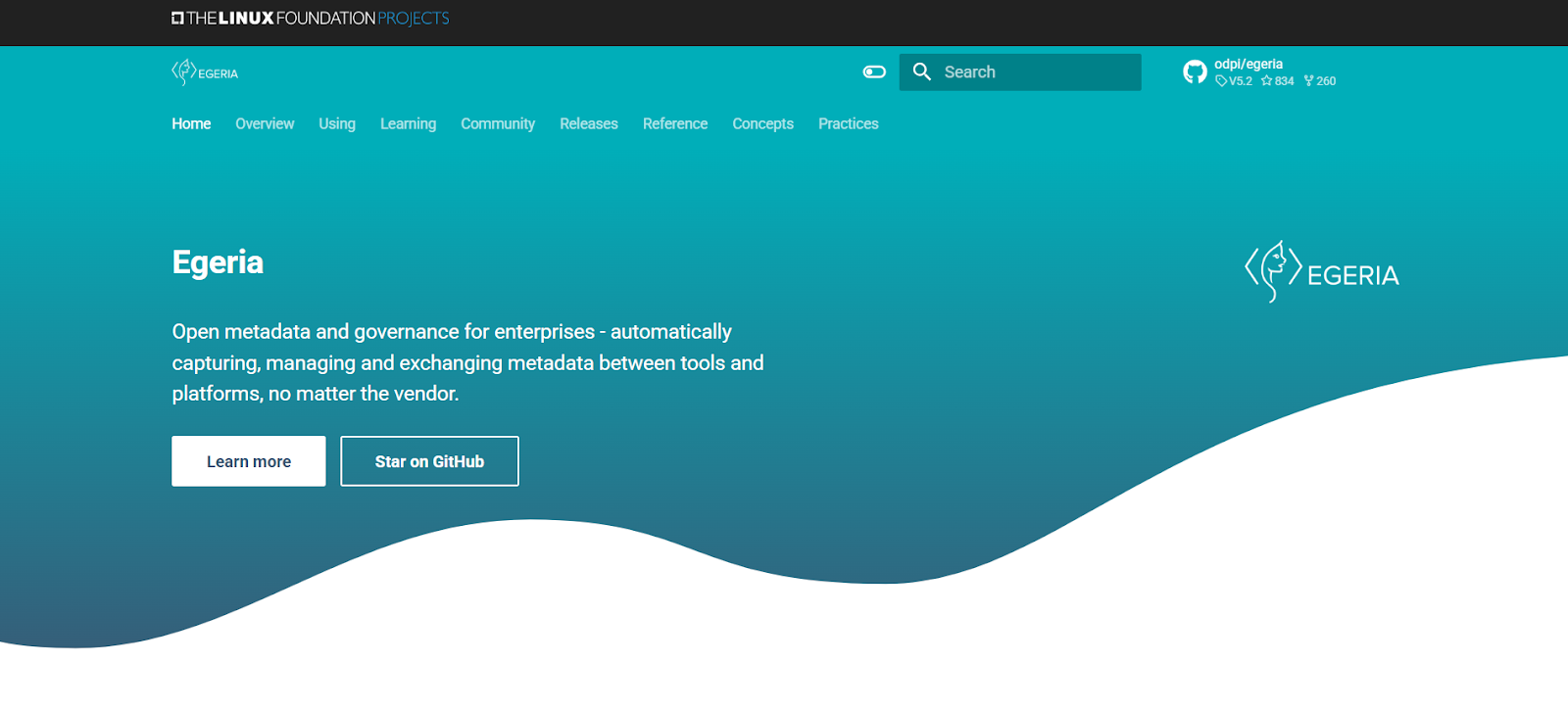
Task: Click the GitHub stars count 834
Action: coord(1283,81)
